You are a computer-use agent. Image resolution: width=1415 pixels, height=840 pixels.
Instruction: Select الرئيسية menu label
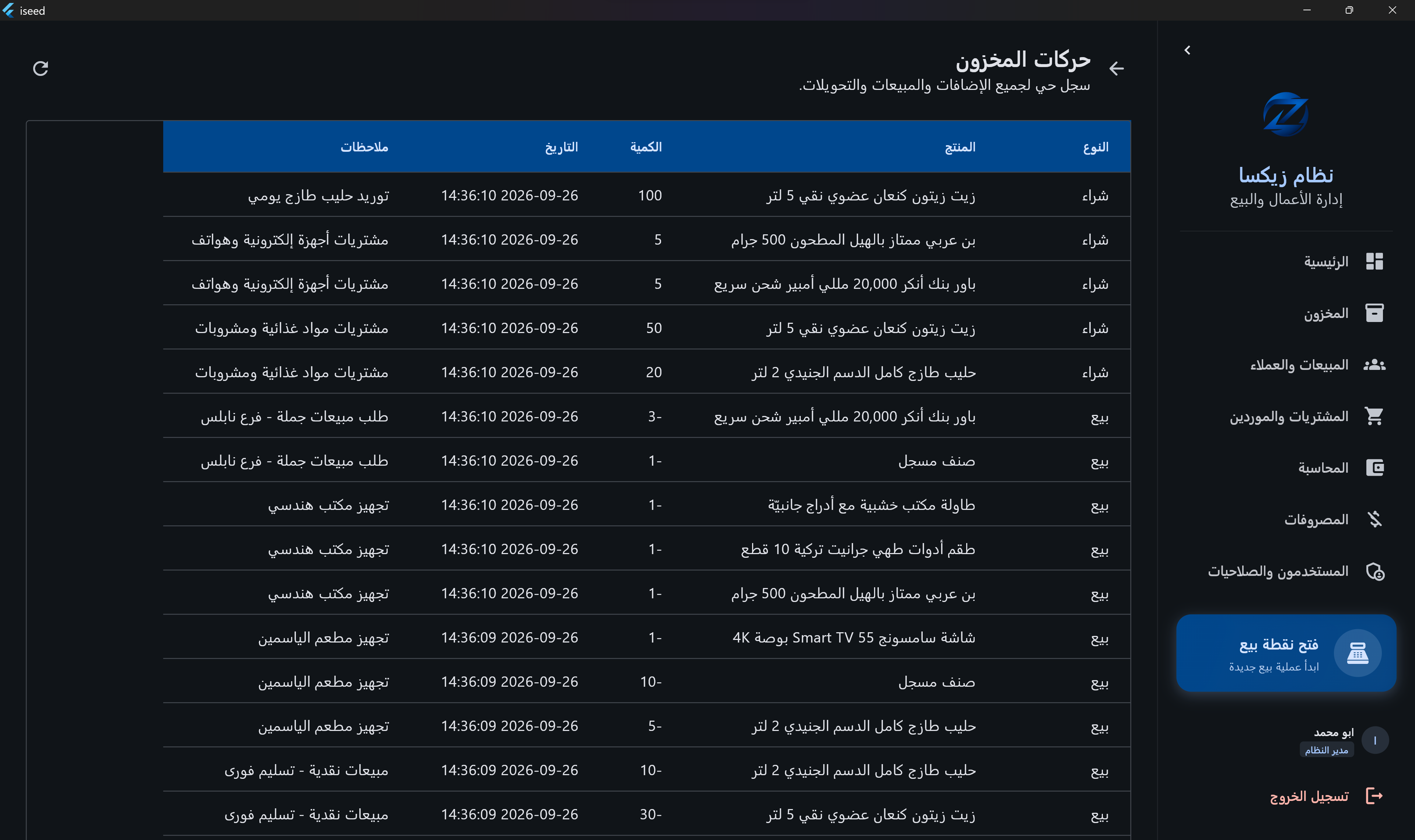[x=1326, y=262]
